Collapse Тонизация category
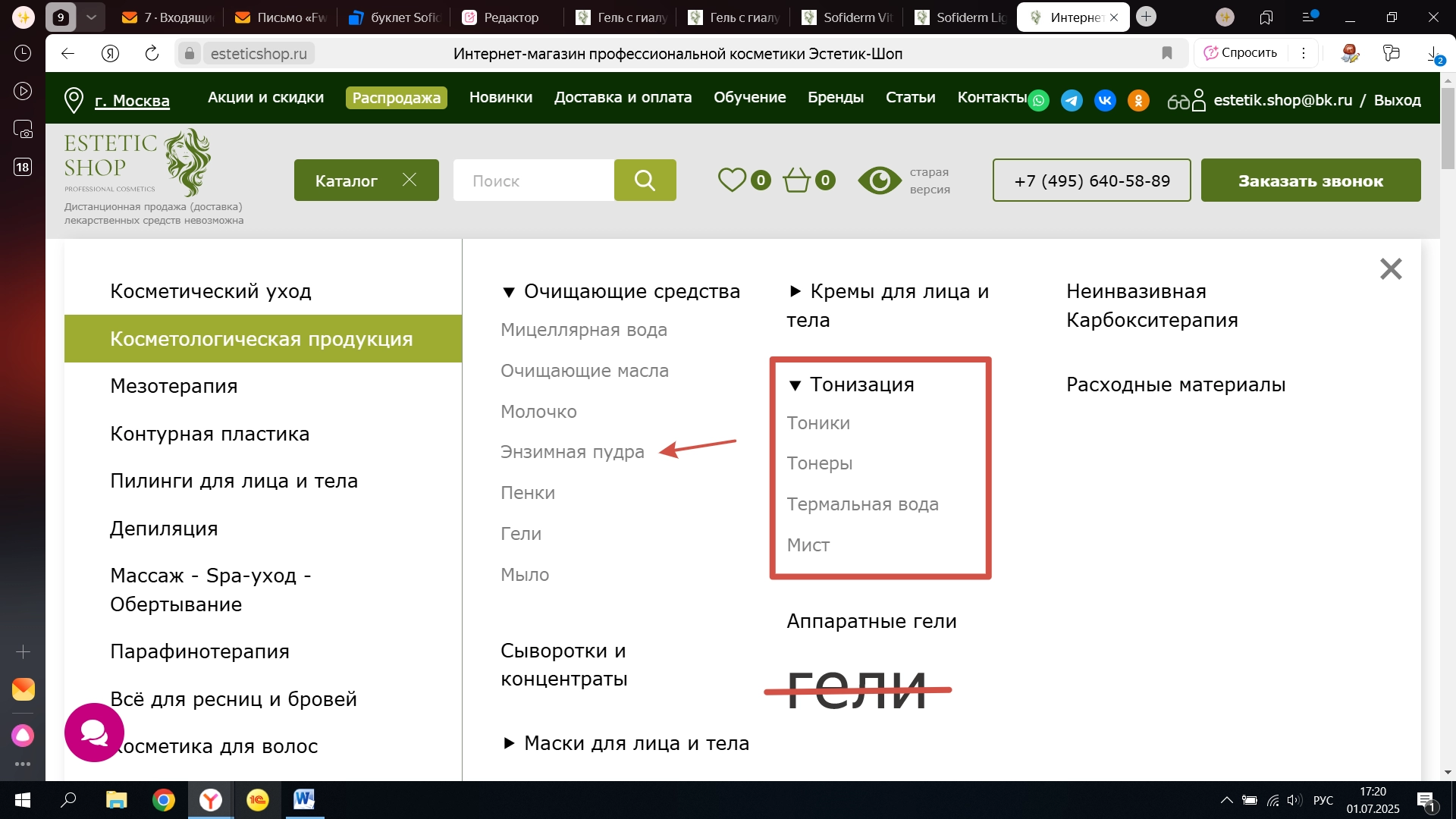Screen dimensions: 1456x819 795,385
